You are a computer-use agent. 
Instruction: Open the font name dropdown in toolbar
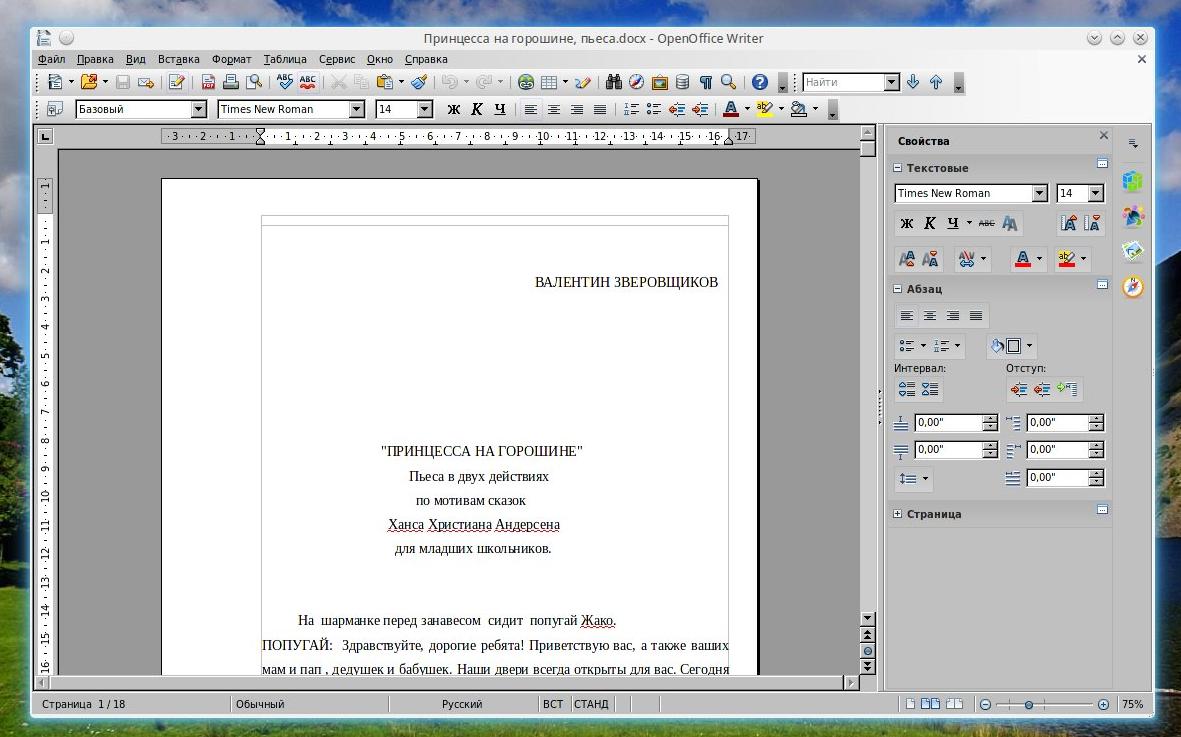(x=357, y=110)
